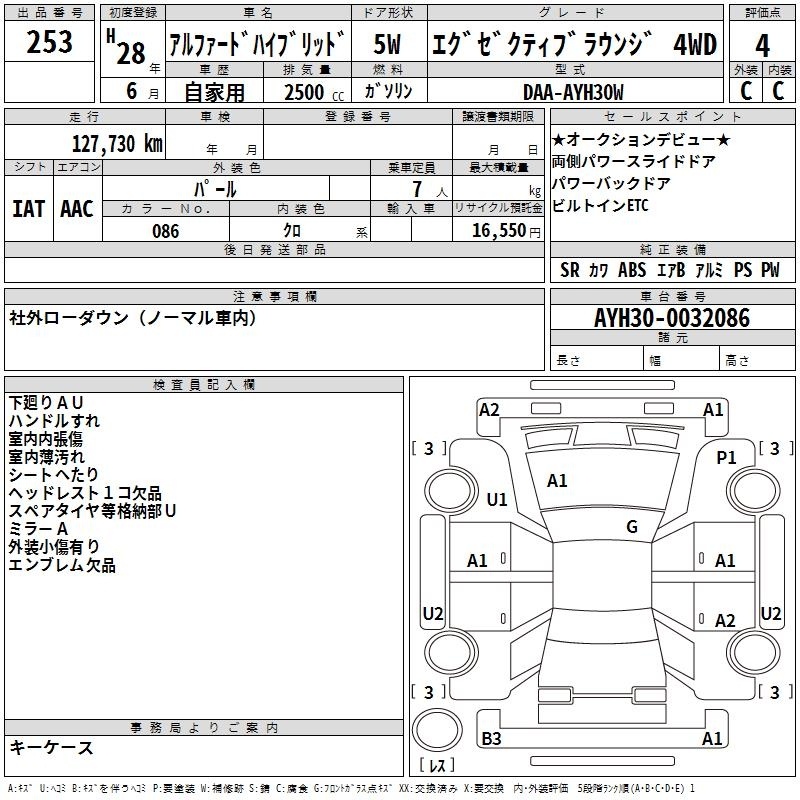
Task: Select the P1 mark on the diagram
Action: point(726,457)
